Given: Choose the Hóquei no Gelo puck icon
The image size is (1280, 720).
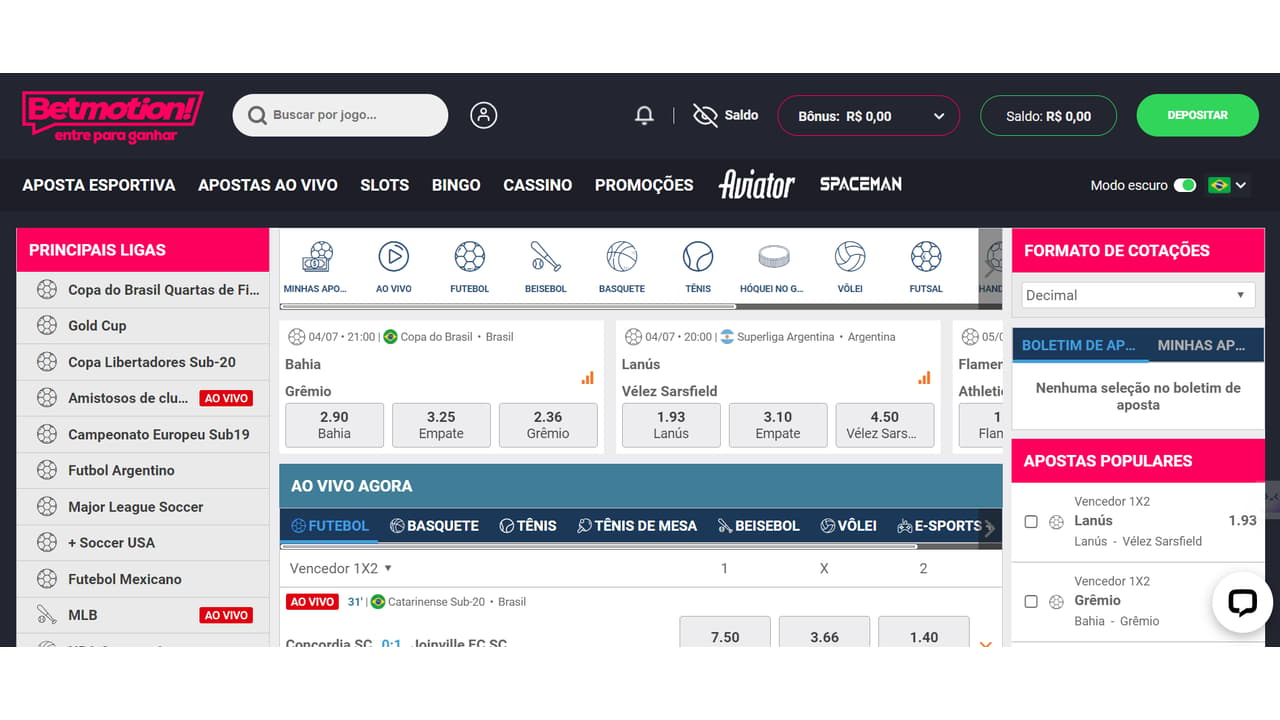Looking at the screenshot, I should [774, 257].
